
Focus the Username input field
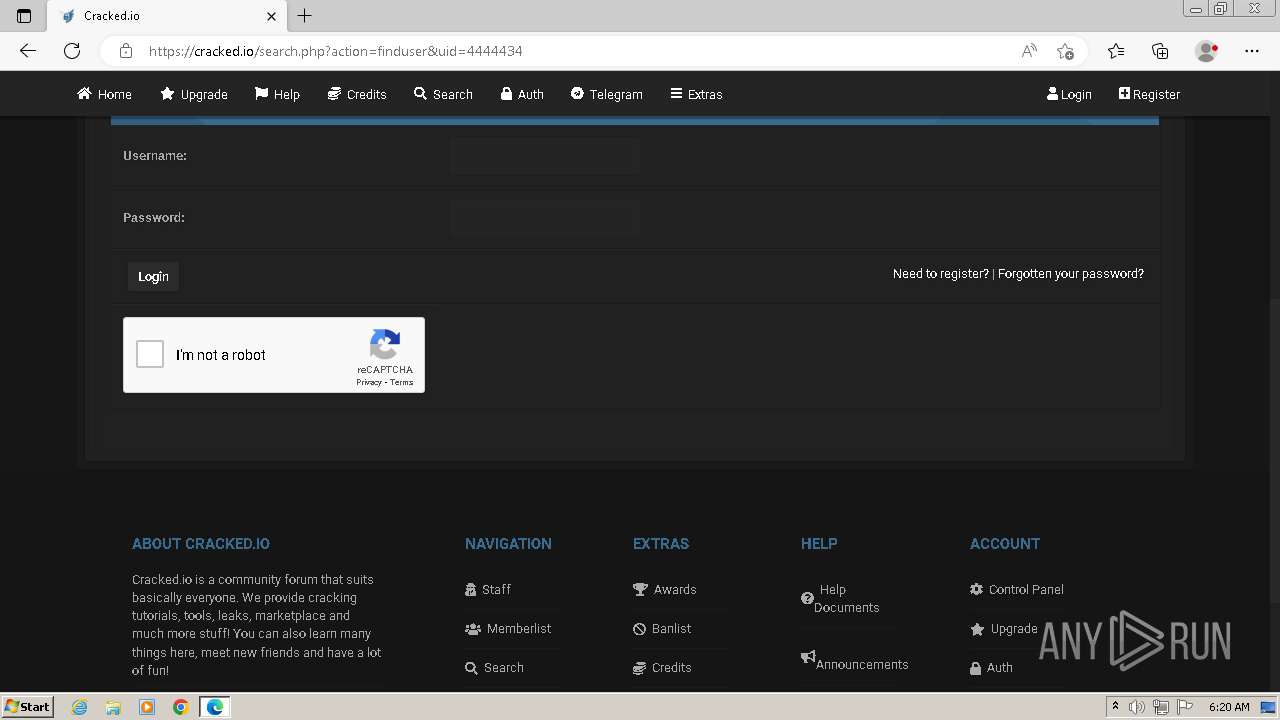tap(544, 156)
